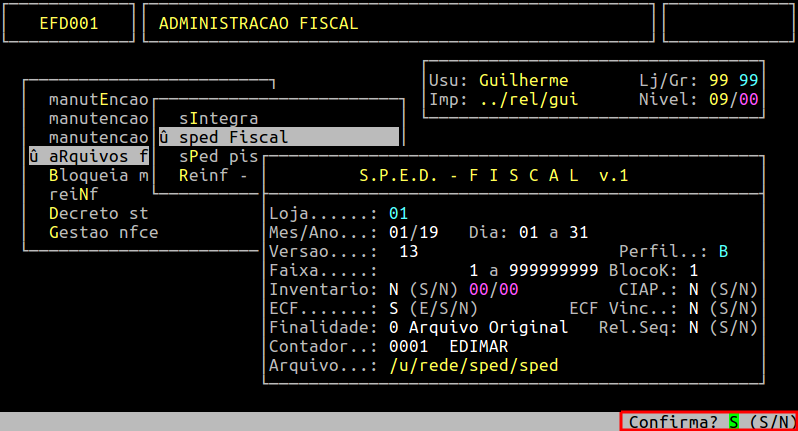Choose the Gestao nfce menu entry
Screen dimensions: 798x431
point(103,232)
